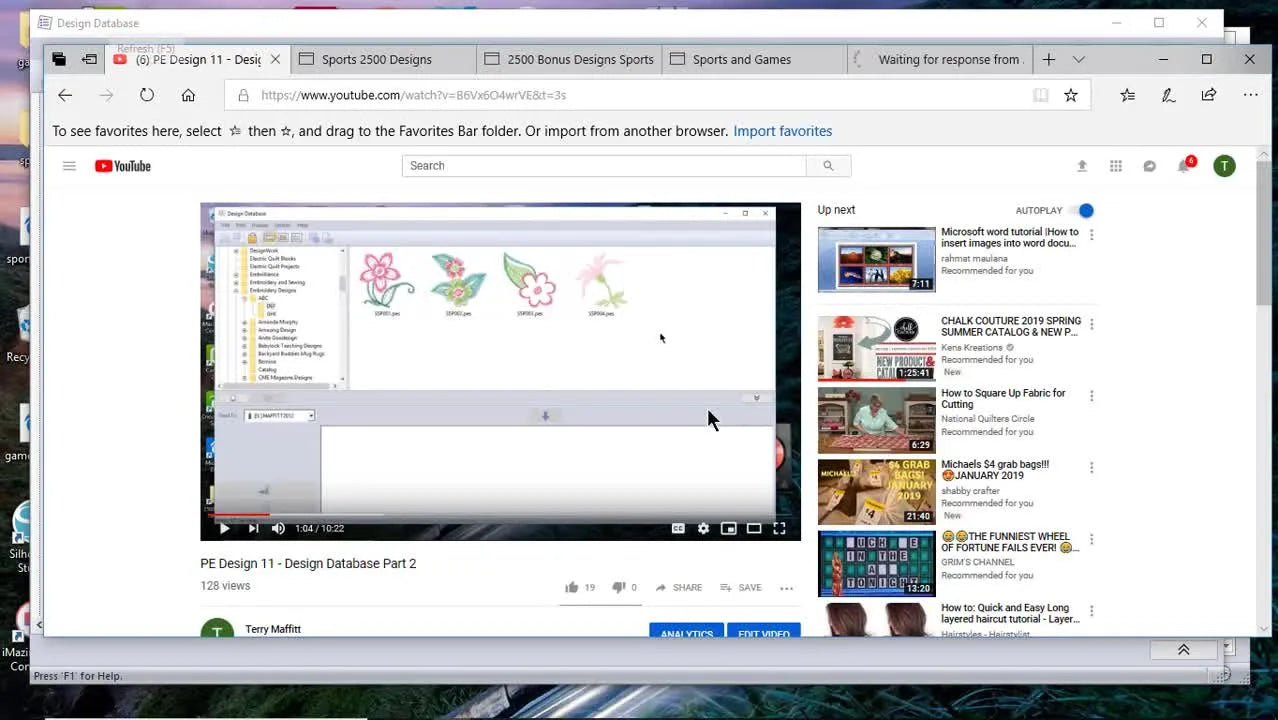
Task: Open the Favorites hub icon
Action: 1127,95
